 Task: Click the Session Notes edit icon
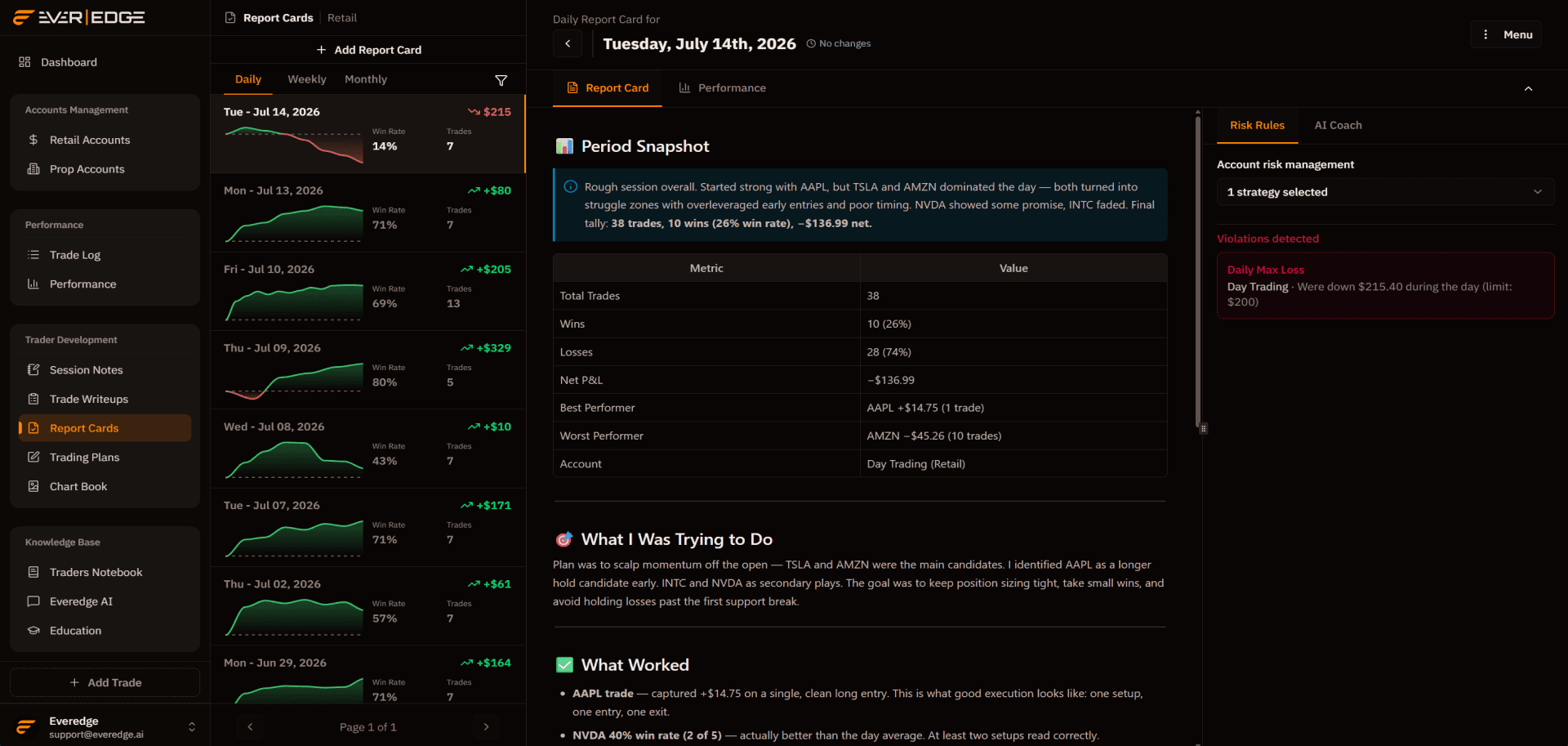[x=33, y=370]
